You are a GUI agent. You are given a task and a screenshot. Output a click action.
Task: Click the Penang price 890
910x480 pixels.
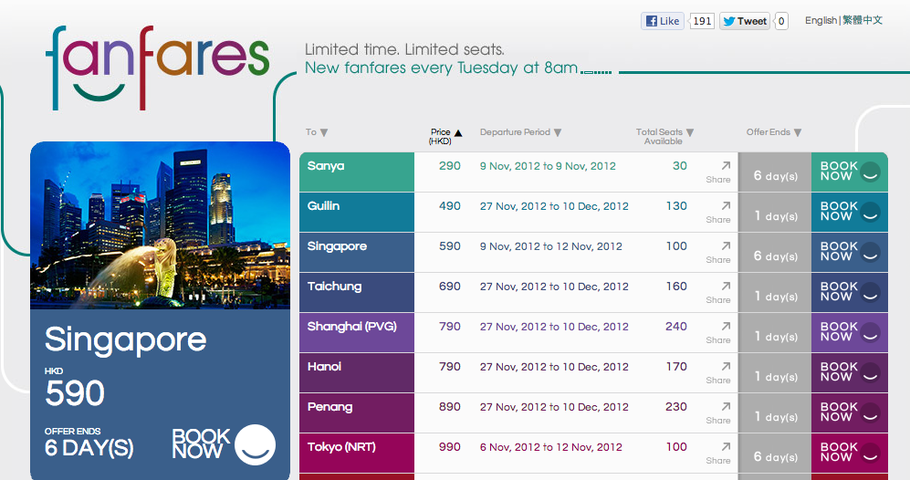450,407
